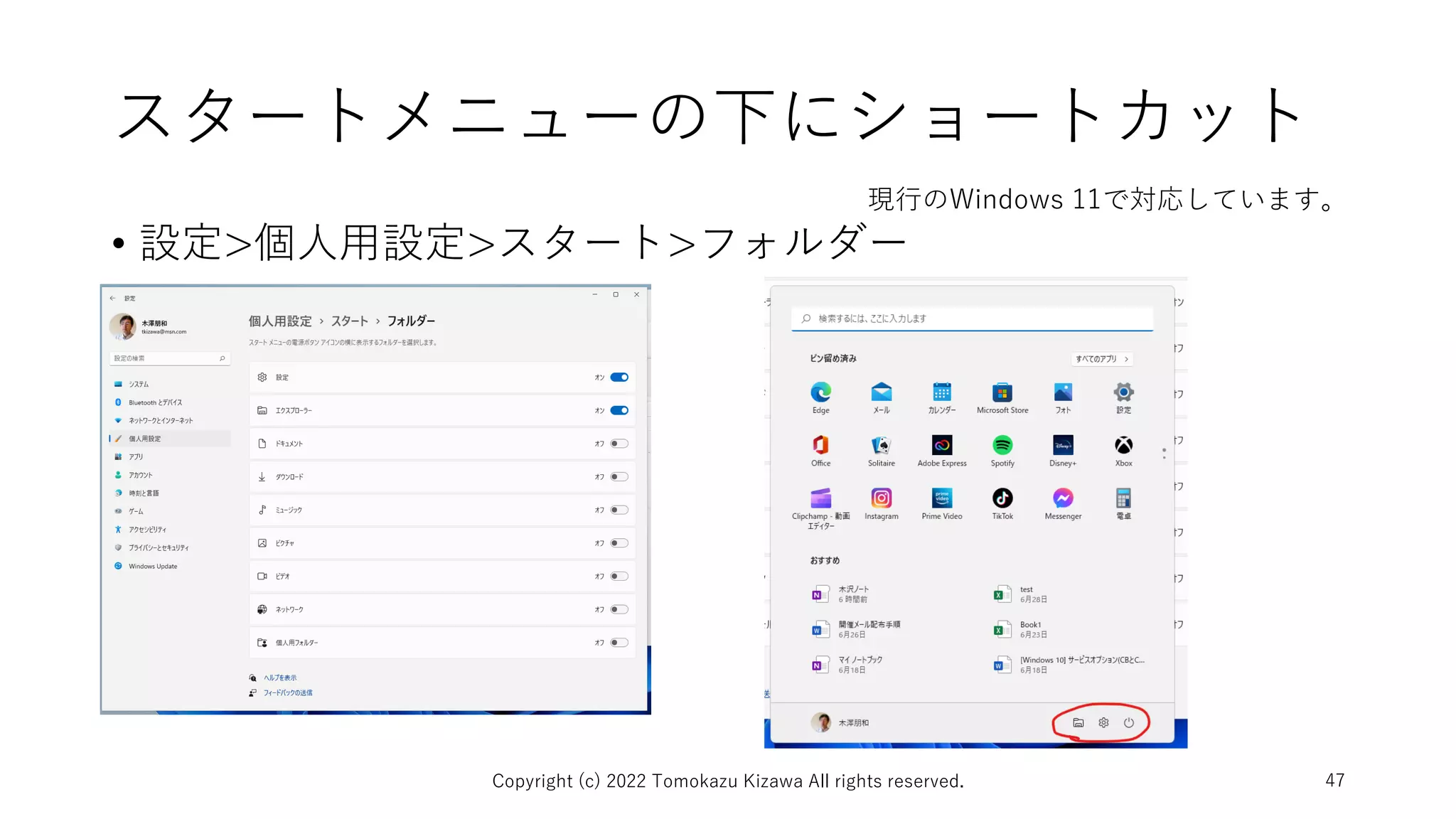This screenshot has height=819, width=1456.
Task: Select Bluetooth とデバイス in sidebar
Action: (169, 402)
